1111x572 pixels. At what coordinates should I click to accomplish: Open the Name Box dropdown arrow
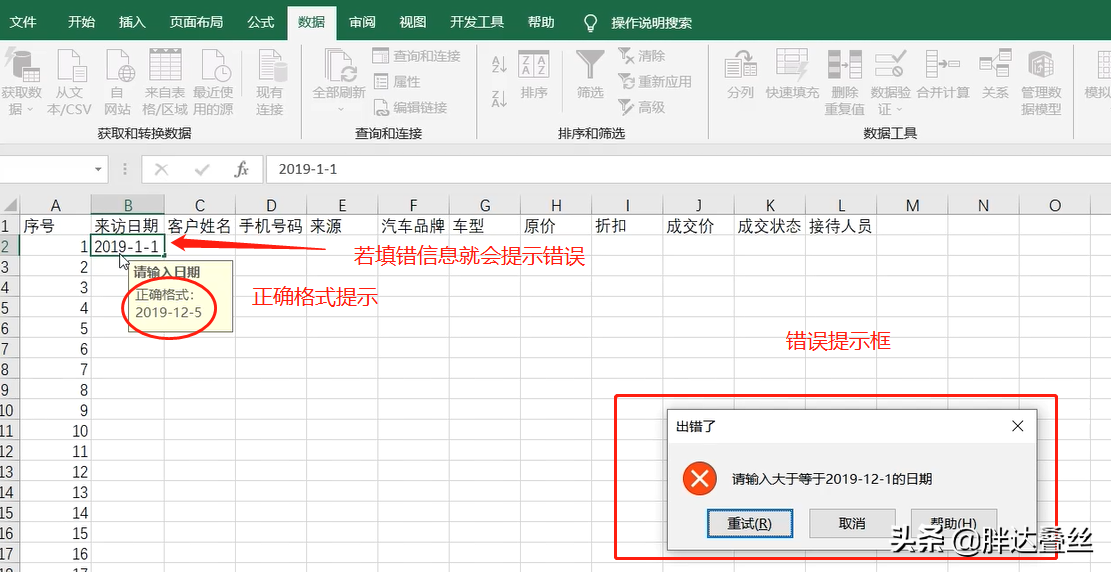click(98, 169)
